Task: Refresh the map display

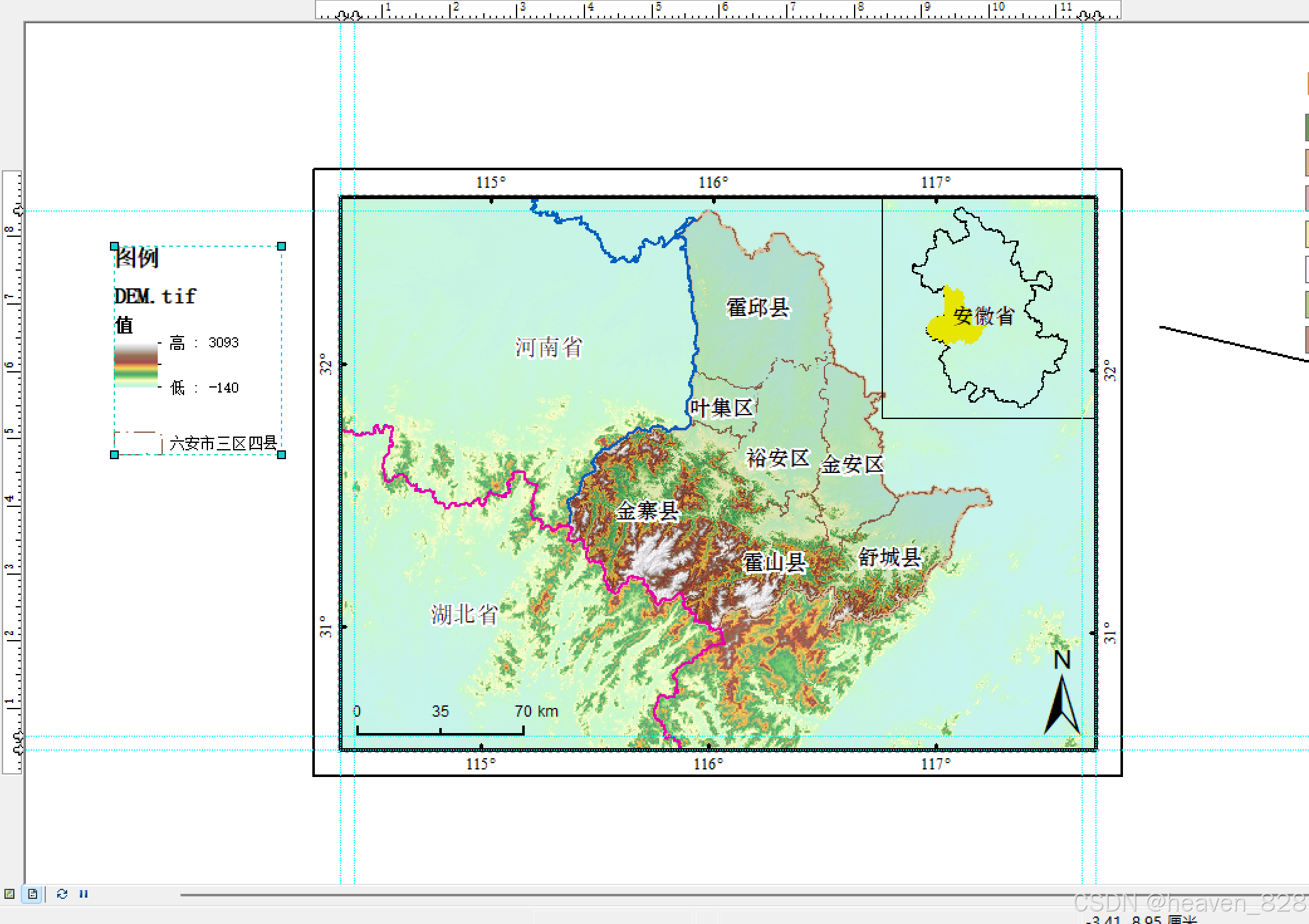Action: [62, 894]
